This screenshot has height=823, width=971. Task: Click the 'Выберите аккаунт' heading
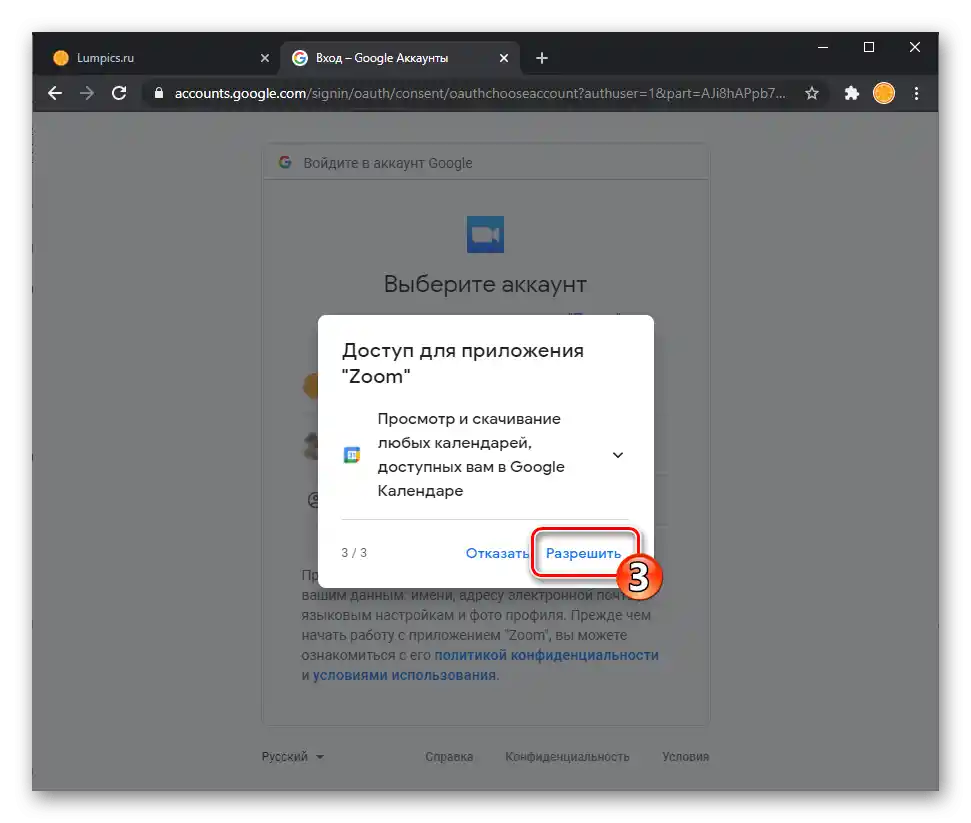[x=485, y=284]
